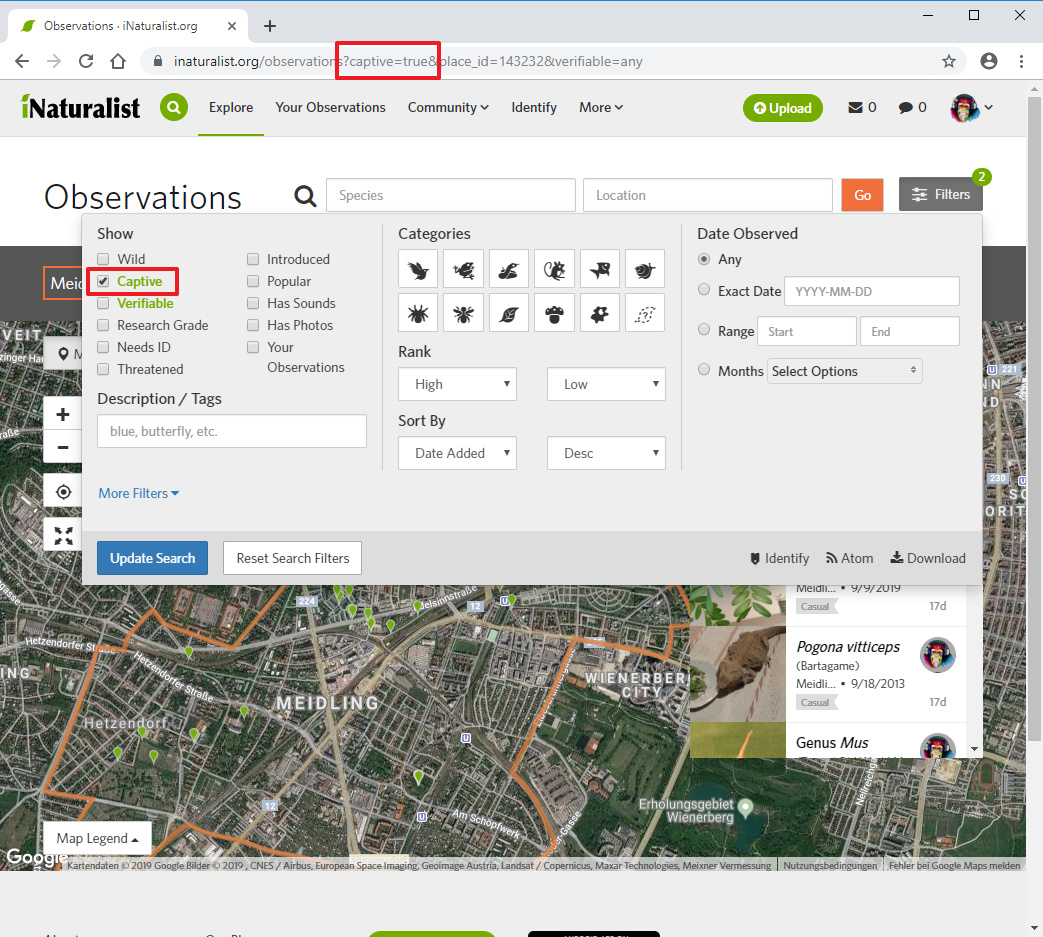Click Reset Search Filters
The image size is (1043, 937).
pos(293,558)
